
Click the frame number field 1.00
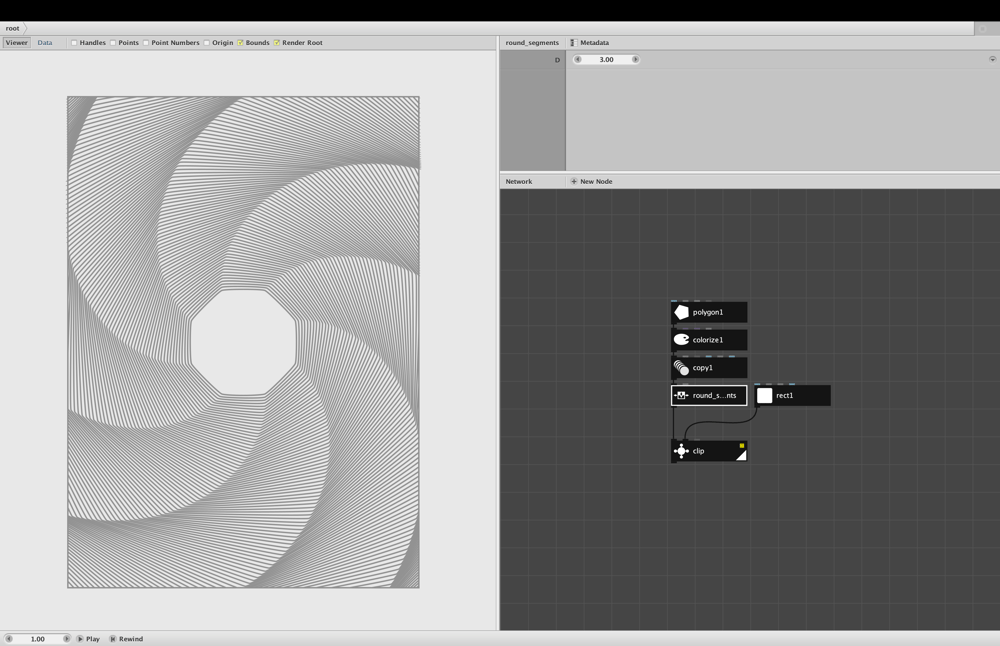38,638
